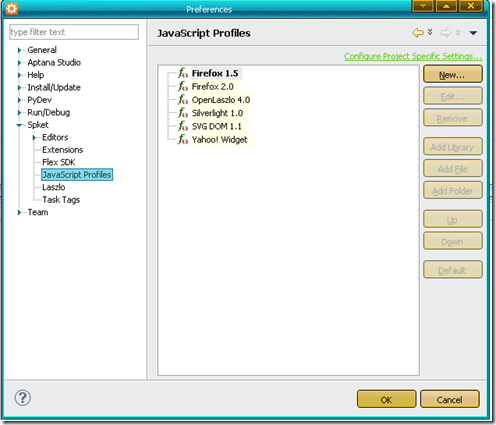Select the Firefox 2.0 profile text

click(213, 87)
